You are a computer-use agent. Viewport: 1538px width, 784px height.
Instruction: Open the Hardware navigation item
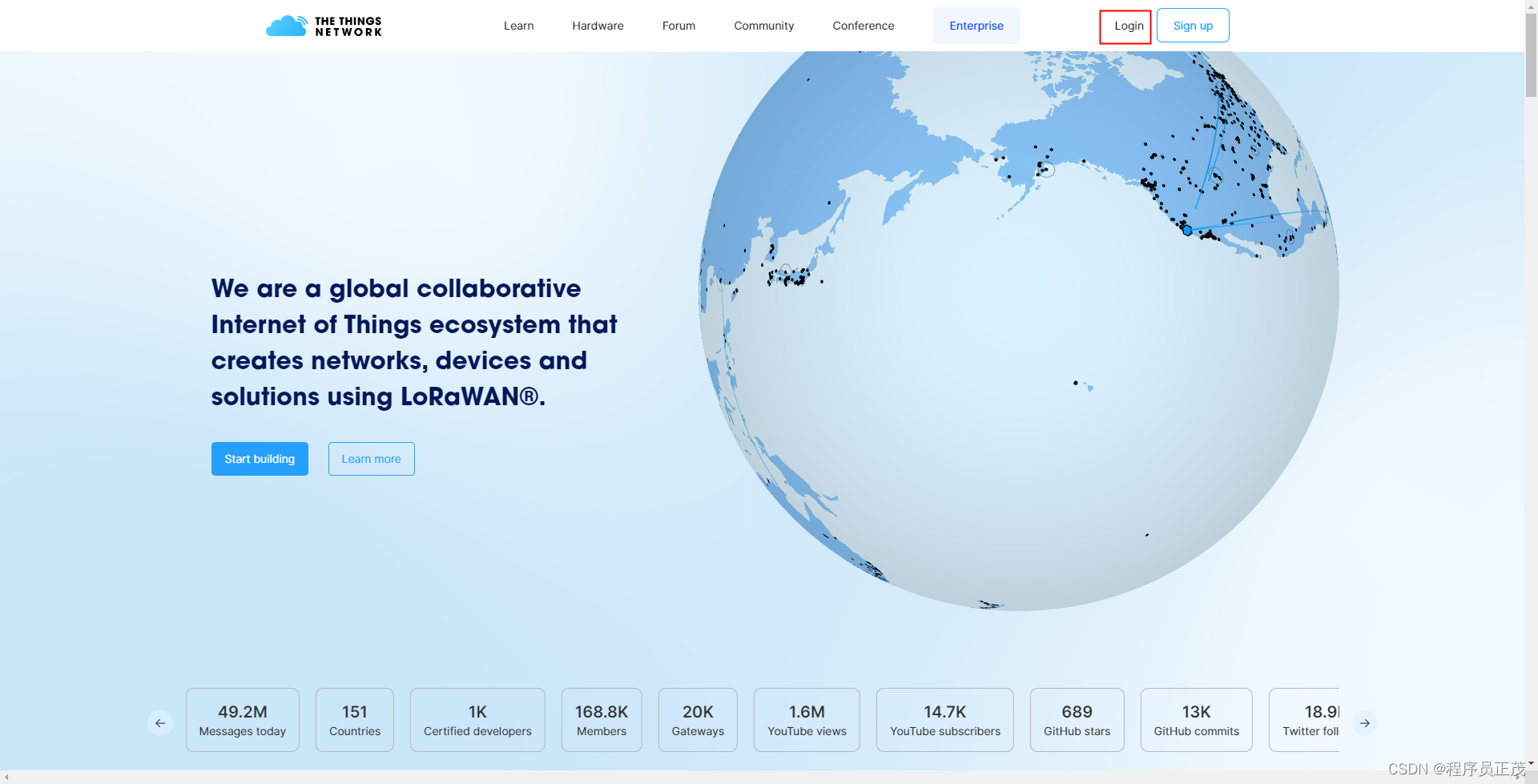(598, 25)
